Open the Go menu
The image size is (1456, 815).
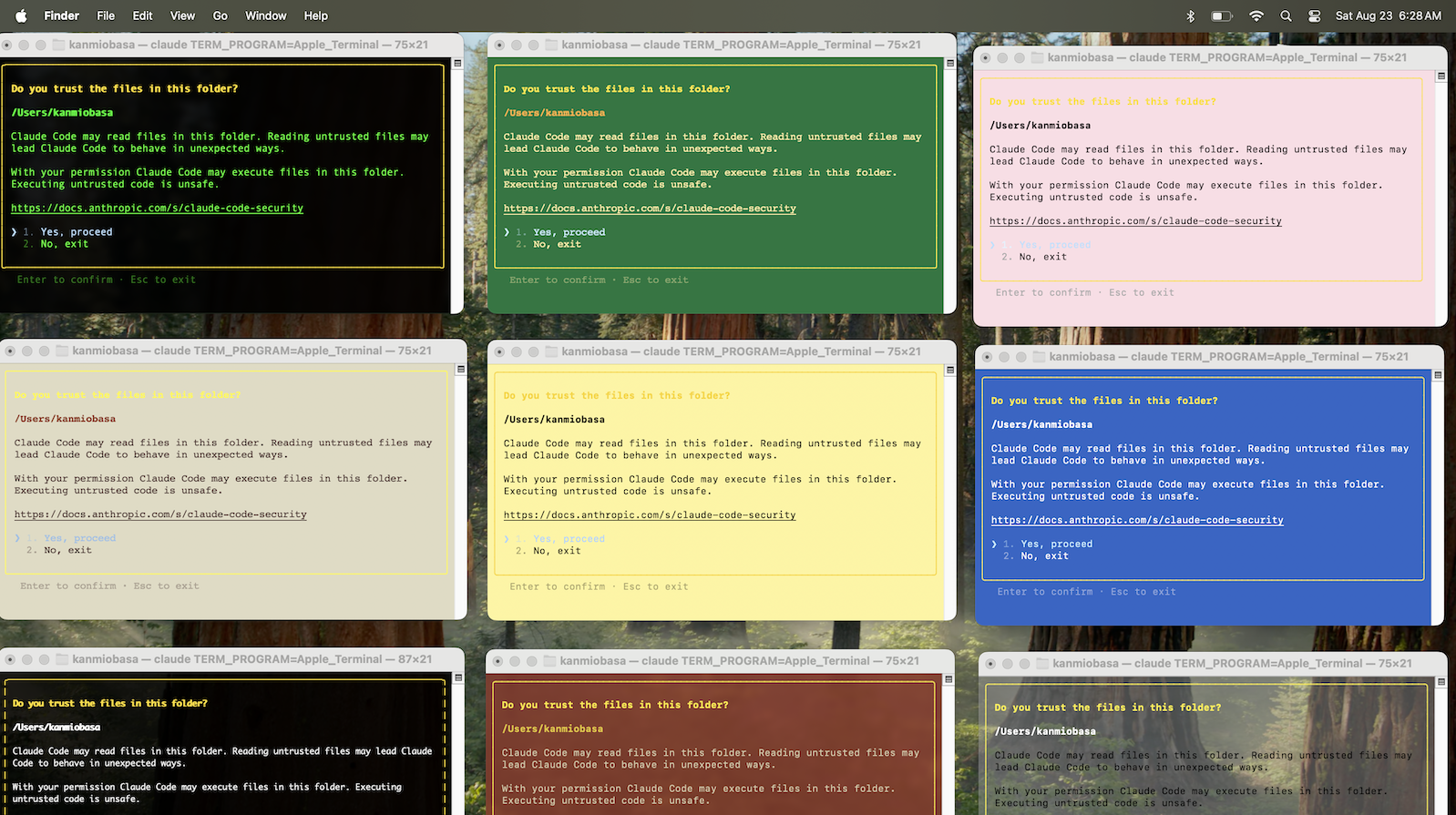(220, 15)
